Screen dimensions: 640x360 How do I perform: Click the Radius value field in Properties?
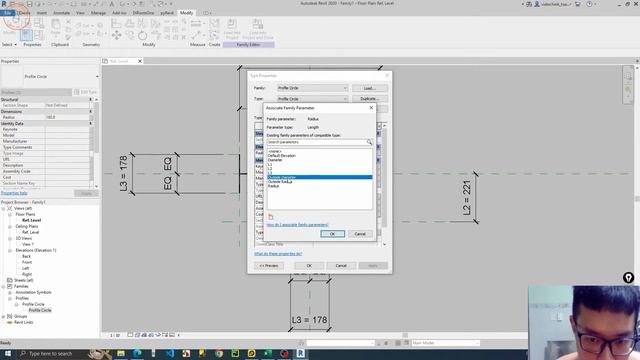click(67, 117)
